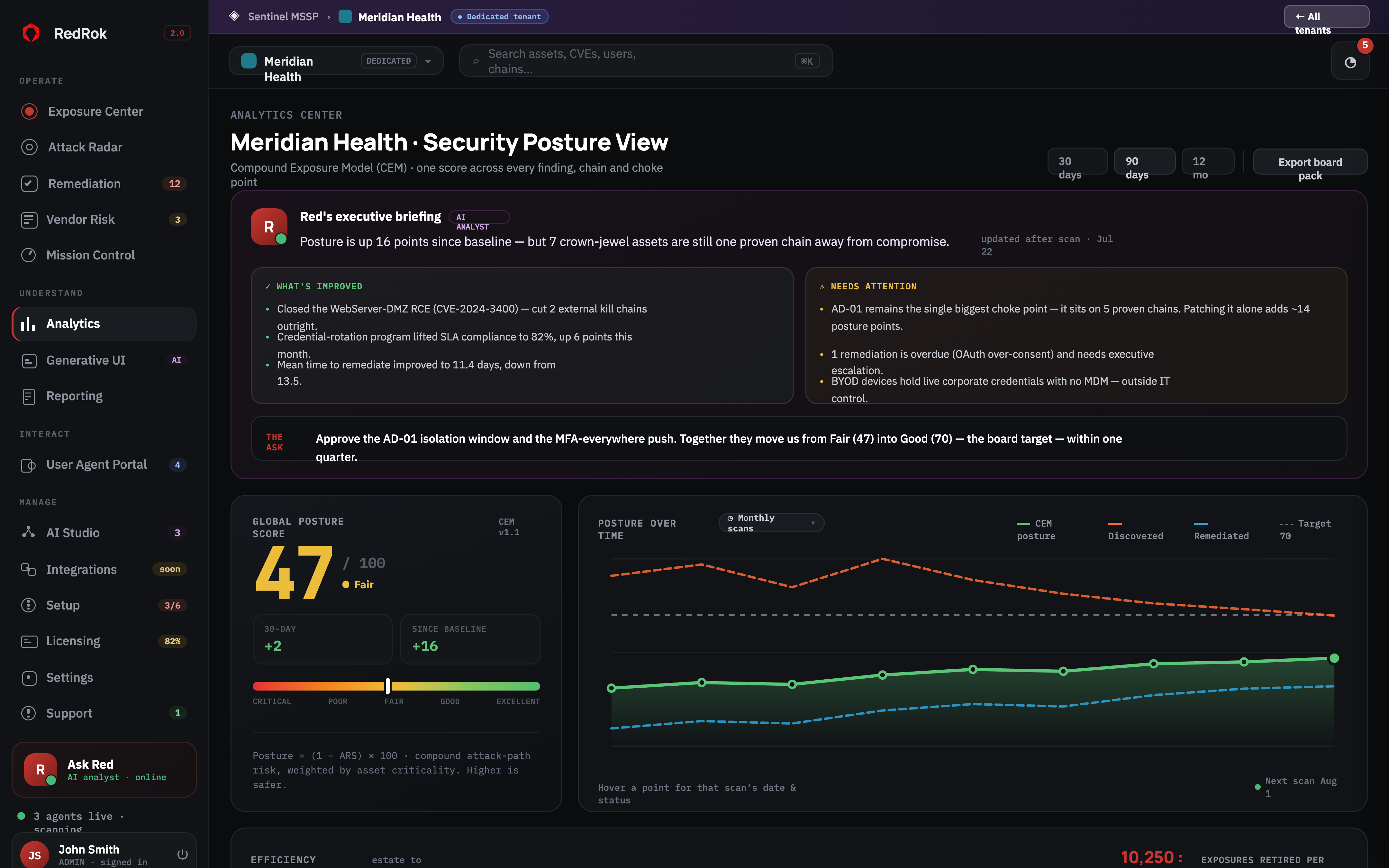Click the tenant selector caret arrow
The image size is (1389, 868).
[428, 61]
